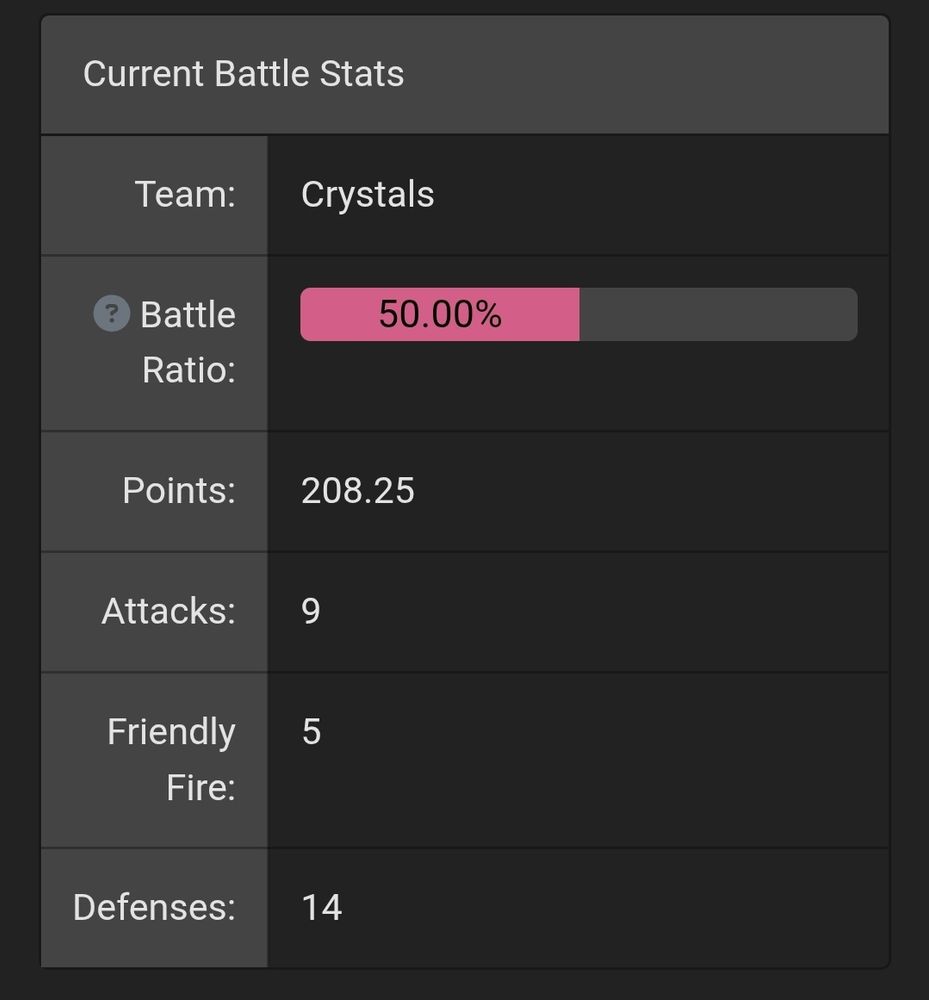Image resolution: width=929 pixels, height=1000 pixels.
Task: Click the help question-mark icon beside Battle Ratio
Action: [111, 314]
